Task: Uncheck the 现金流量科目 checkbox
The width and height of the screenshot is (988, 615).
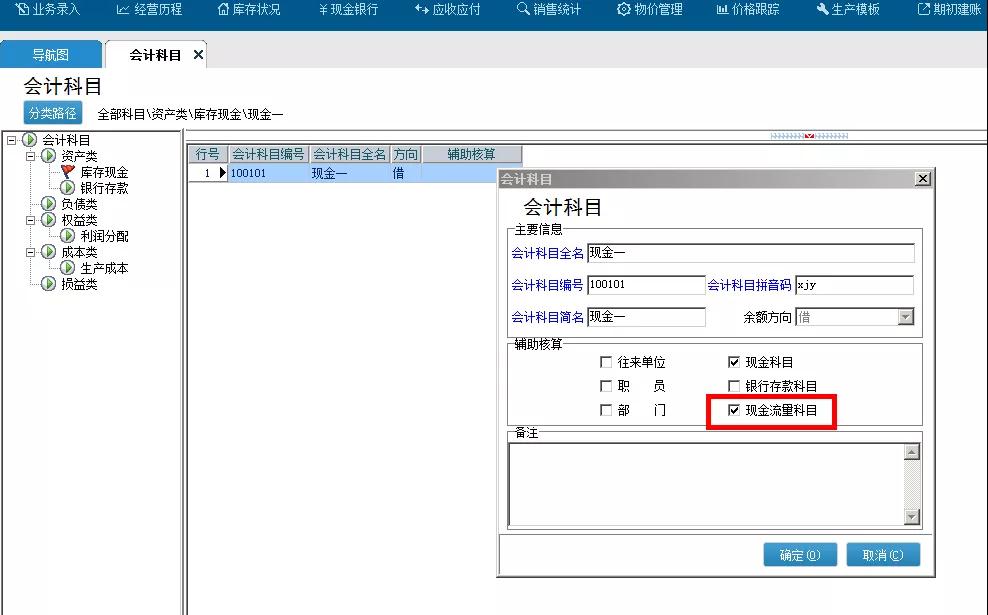Action: coord(734,410)
